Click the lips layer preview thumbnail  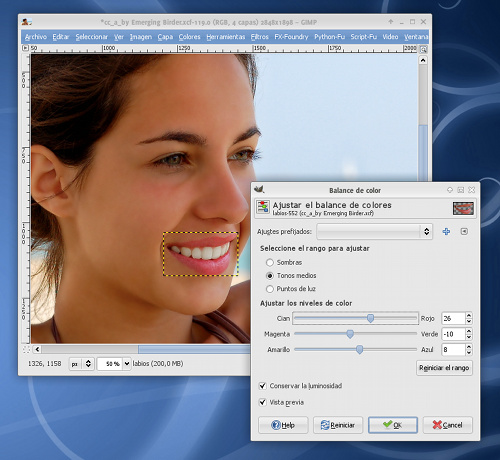463,208
